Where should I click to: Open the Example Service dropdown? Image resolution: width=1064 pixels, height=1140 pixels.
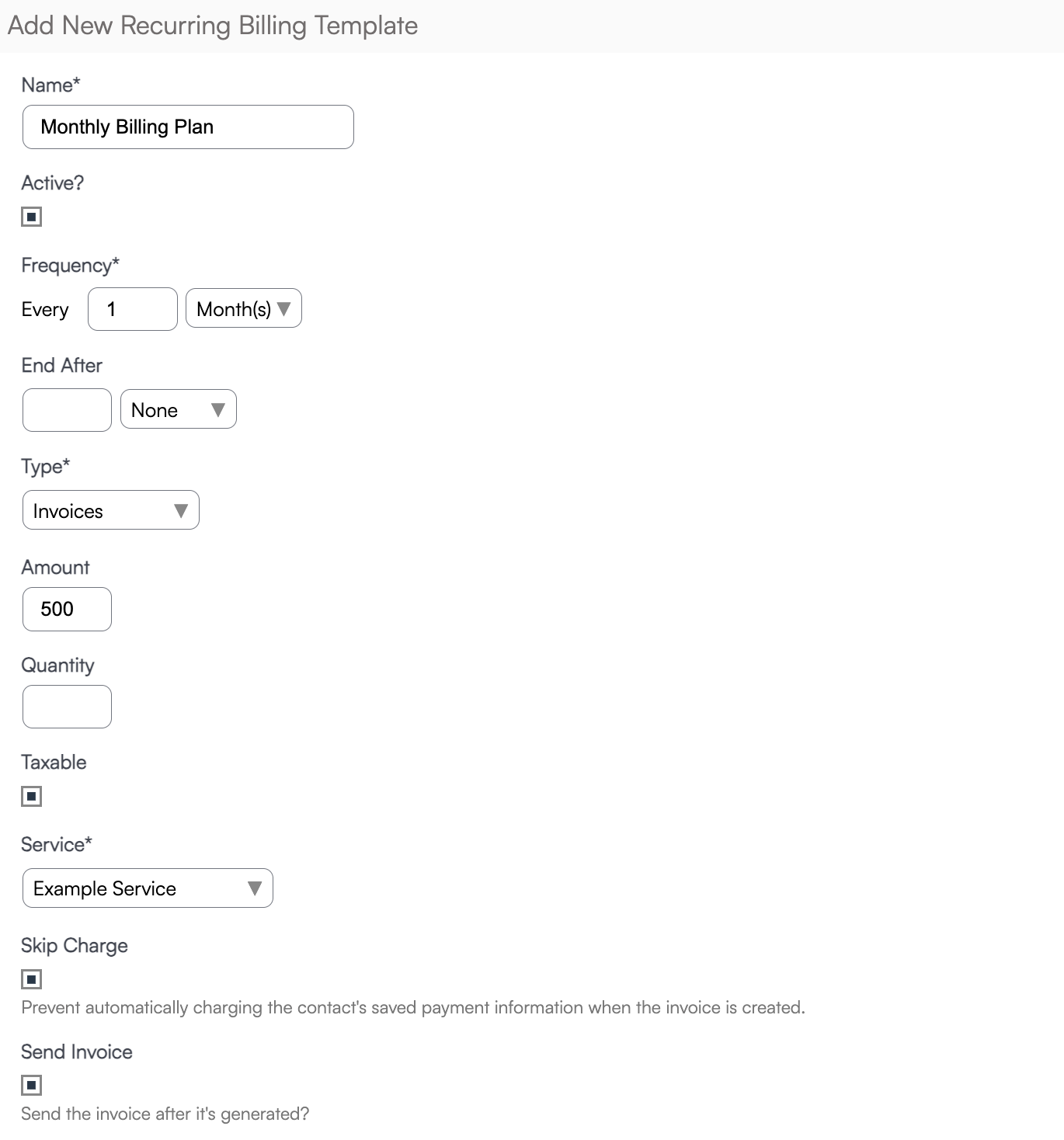click(x=148, y=888)
